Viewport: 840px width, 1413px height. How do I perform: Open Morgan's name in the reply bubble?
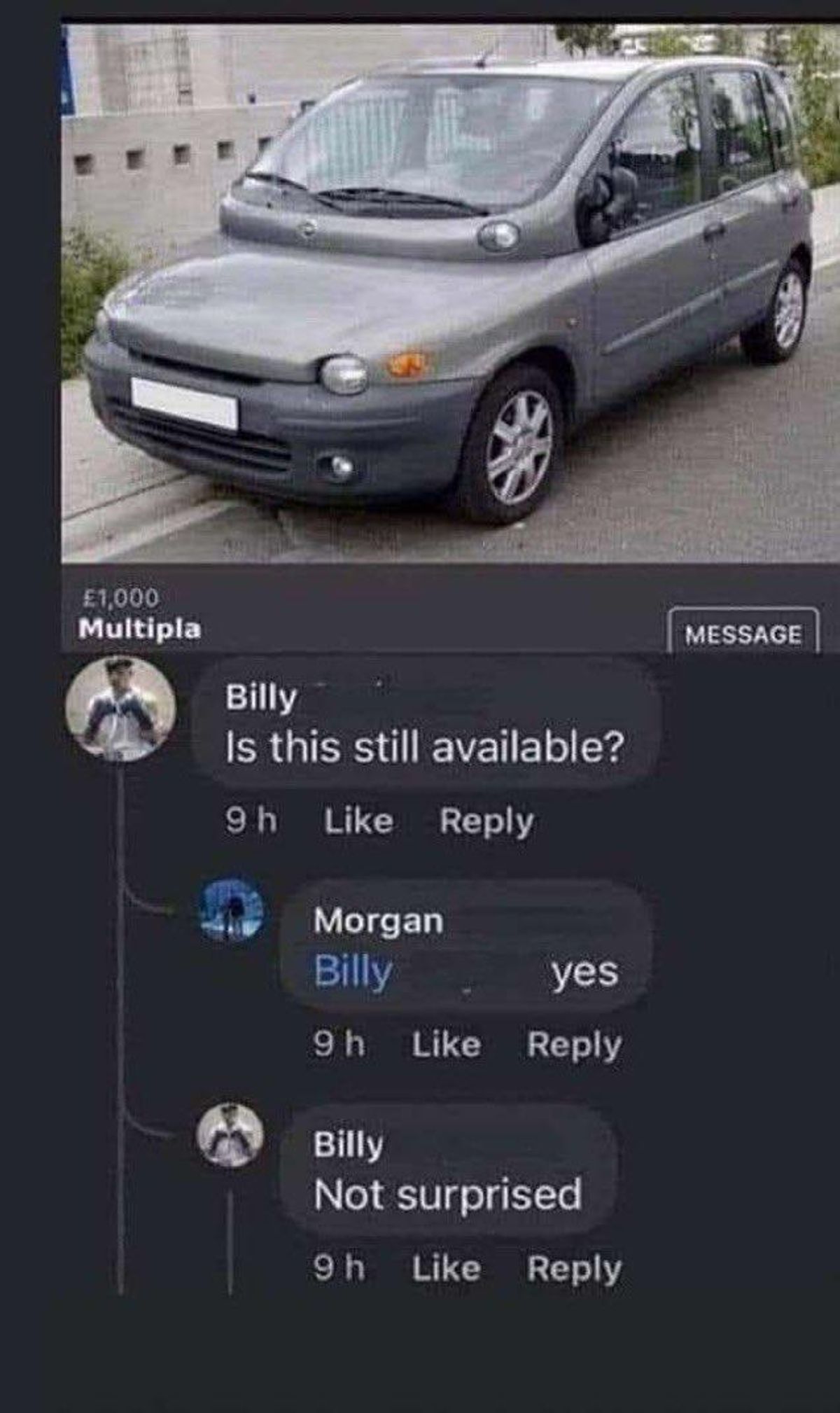click(378, 921)
